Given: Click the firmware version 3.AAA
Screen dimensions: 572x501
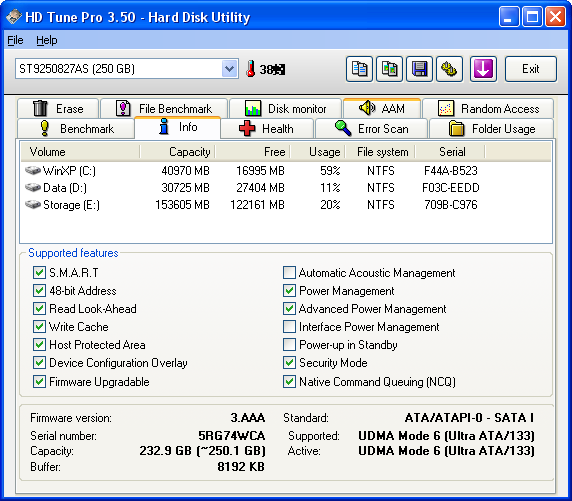Looking at the screenshot, I should pos(248,417).
